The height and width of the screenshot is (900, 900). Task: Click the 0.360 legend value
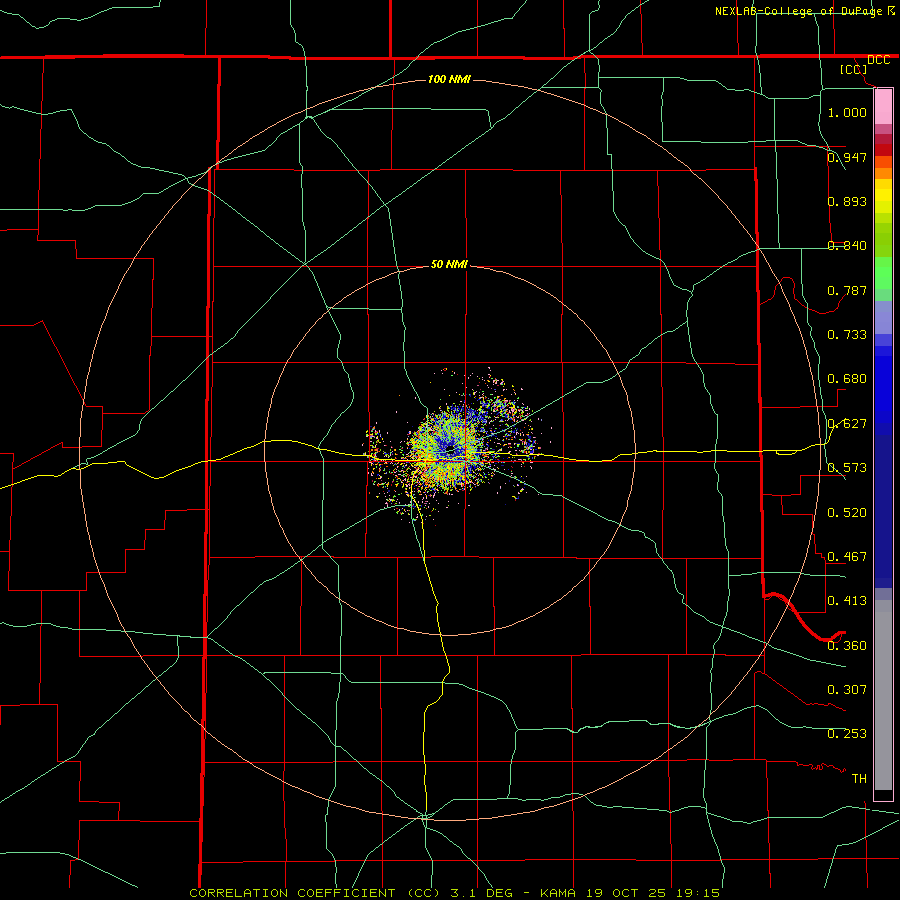point(847,646)
